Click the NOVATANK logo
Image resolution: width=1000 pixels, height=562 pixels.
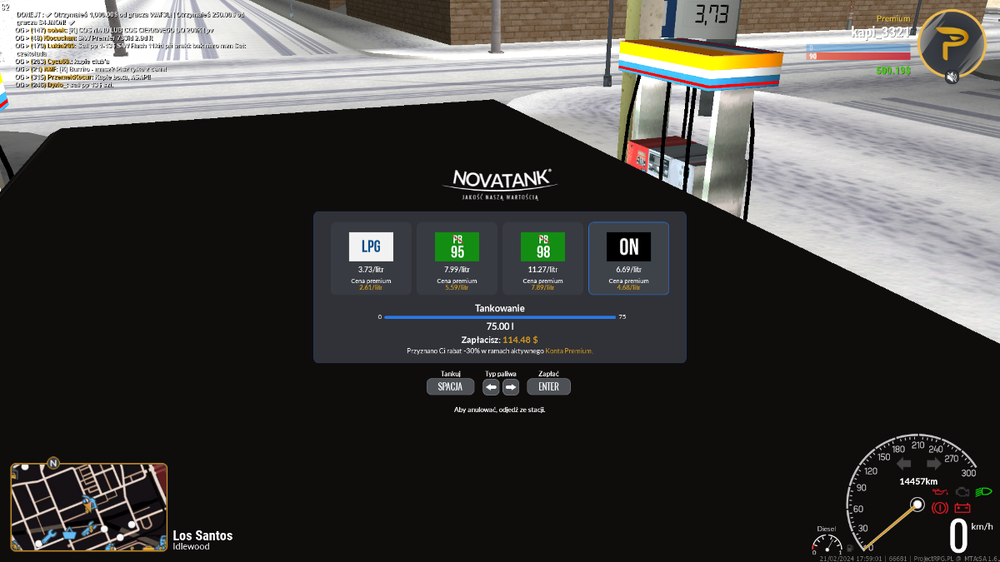(x=501, y=184)
